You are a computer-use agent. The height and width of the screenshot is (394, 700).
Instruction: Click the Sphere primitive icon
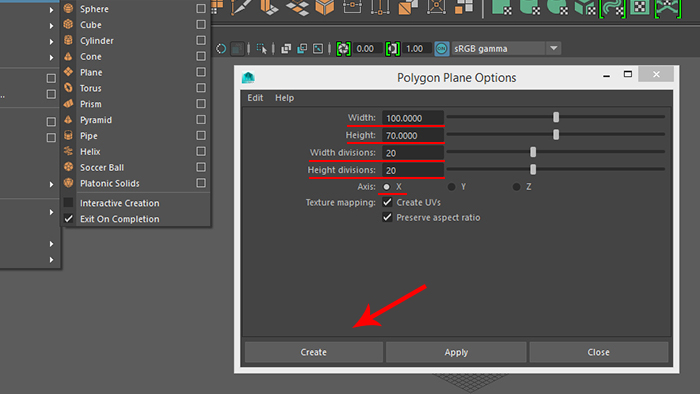[68, 8]
